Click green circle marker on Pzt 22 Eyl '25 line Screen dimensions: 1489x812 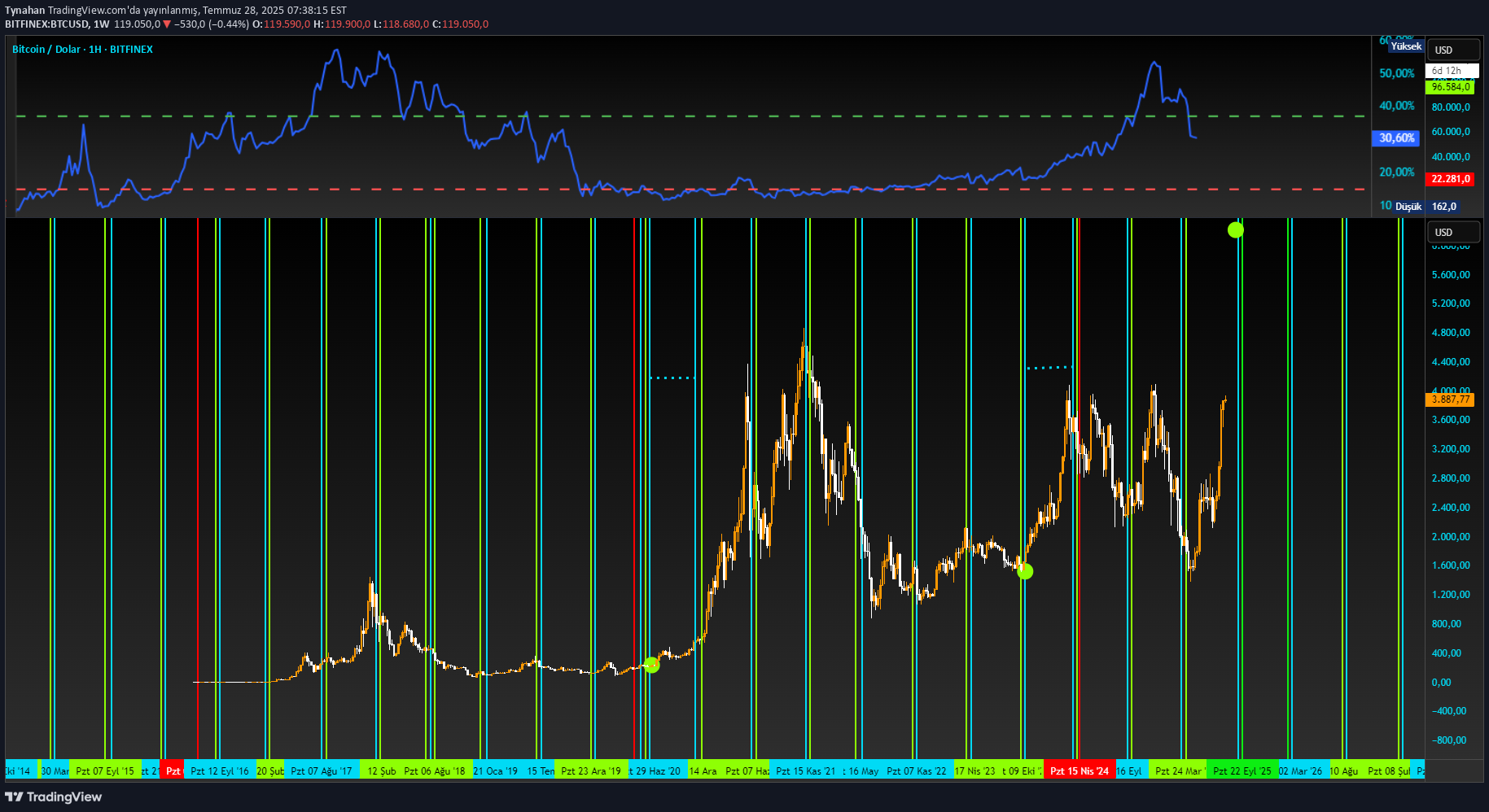pos(1235,230)
